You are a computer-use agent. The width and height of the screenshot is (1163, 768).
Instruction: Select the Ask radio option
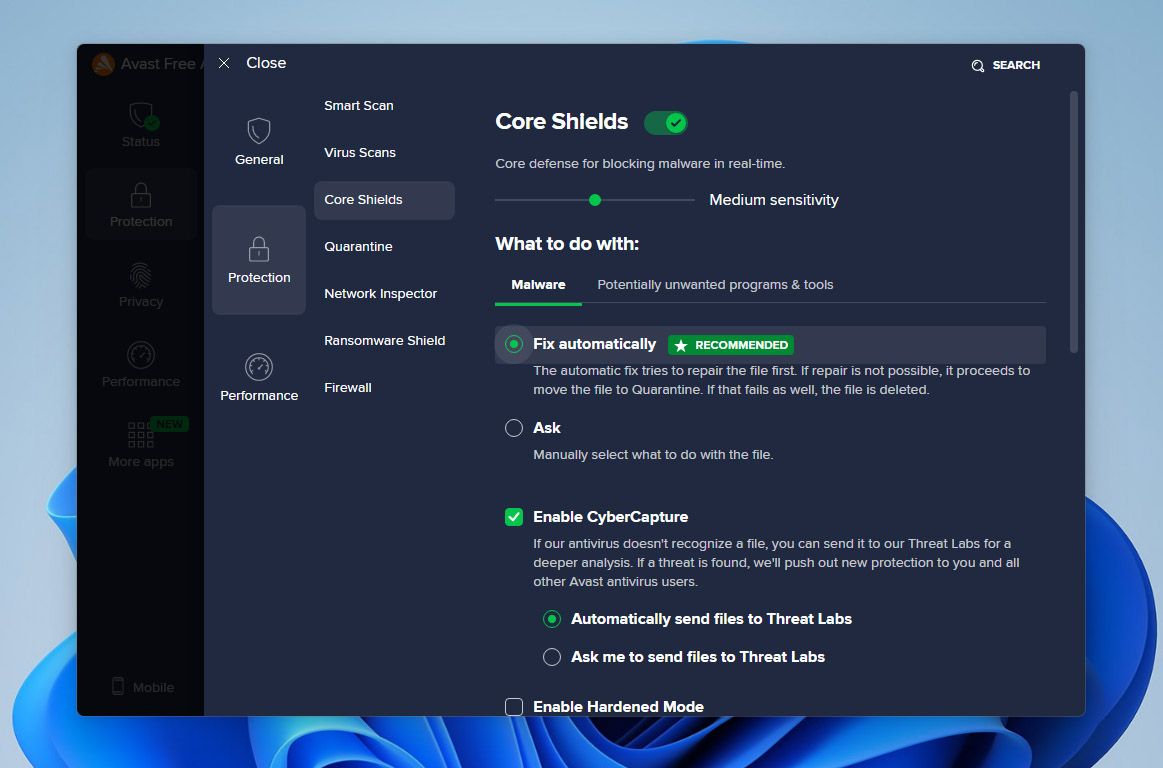point(514,428)
